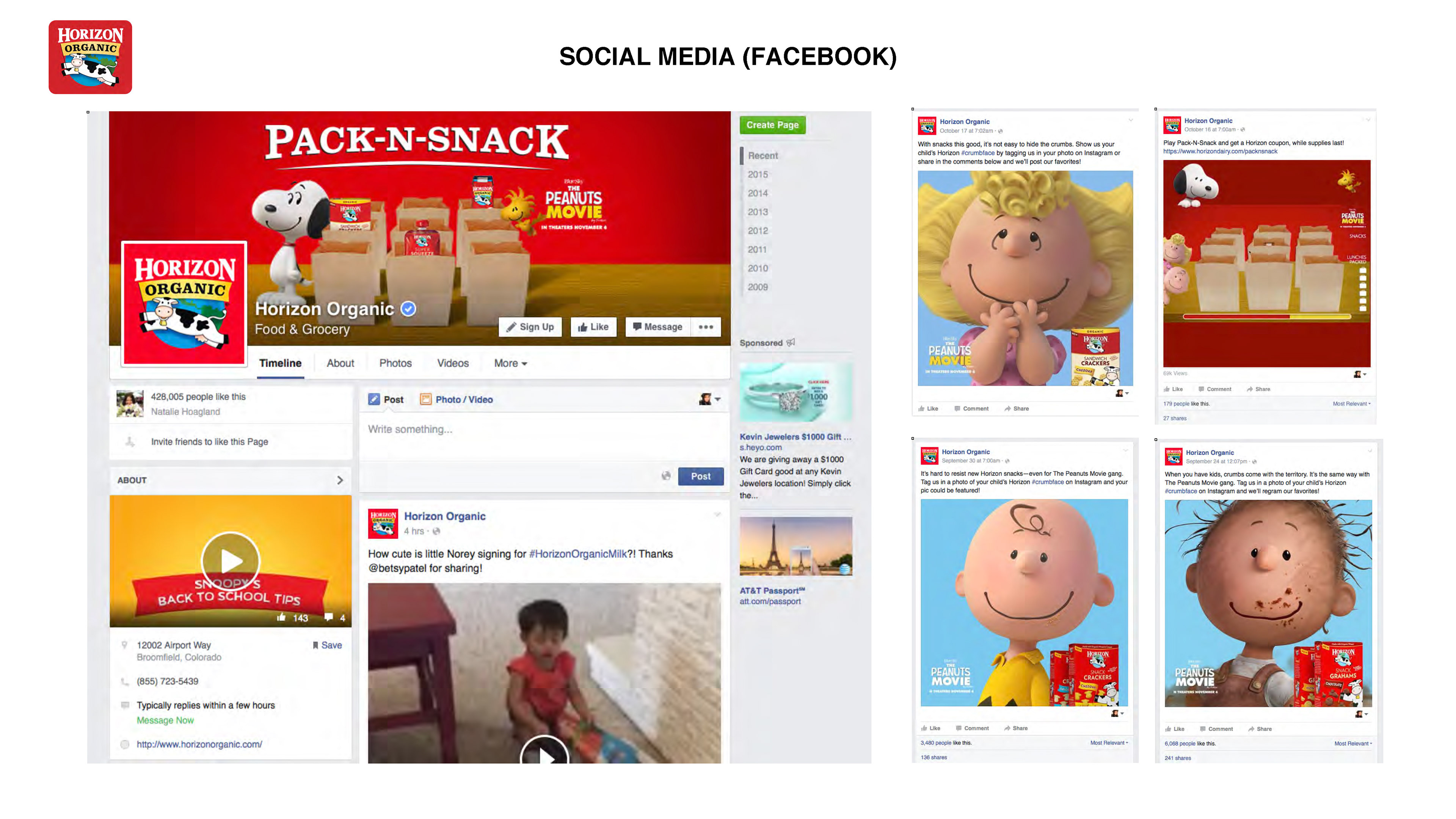The width and height of the screenshot is (1456, 819).
Task: Click the Photo / Video icon in composer
Action: pyautogui.click(x=425, y=399)
